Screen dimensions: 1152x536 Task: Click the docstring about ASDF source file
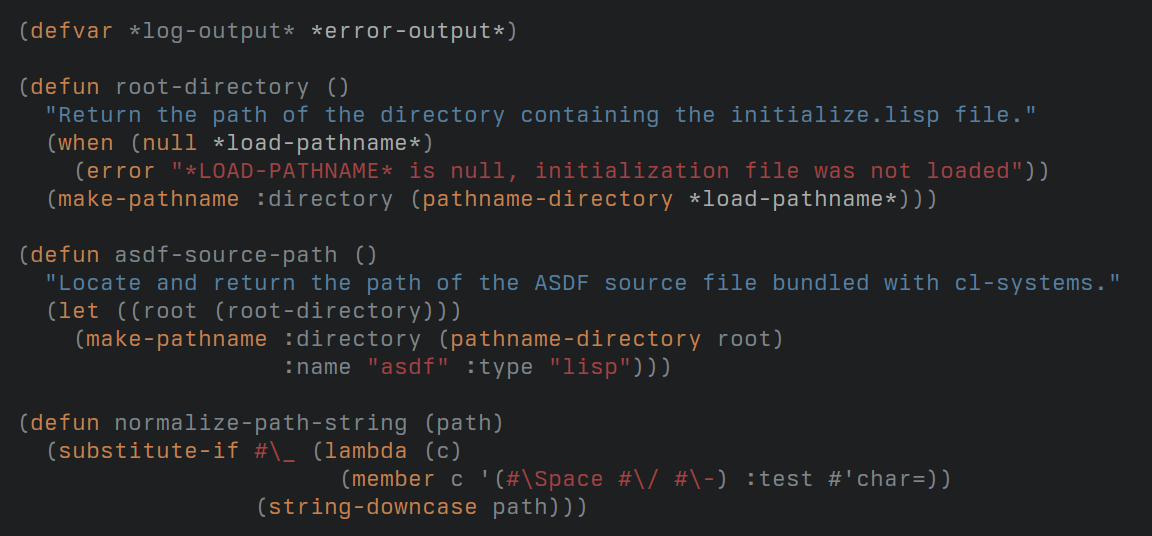582,283
